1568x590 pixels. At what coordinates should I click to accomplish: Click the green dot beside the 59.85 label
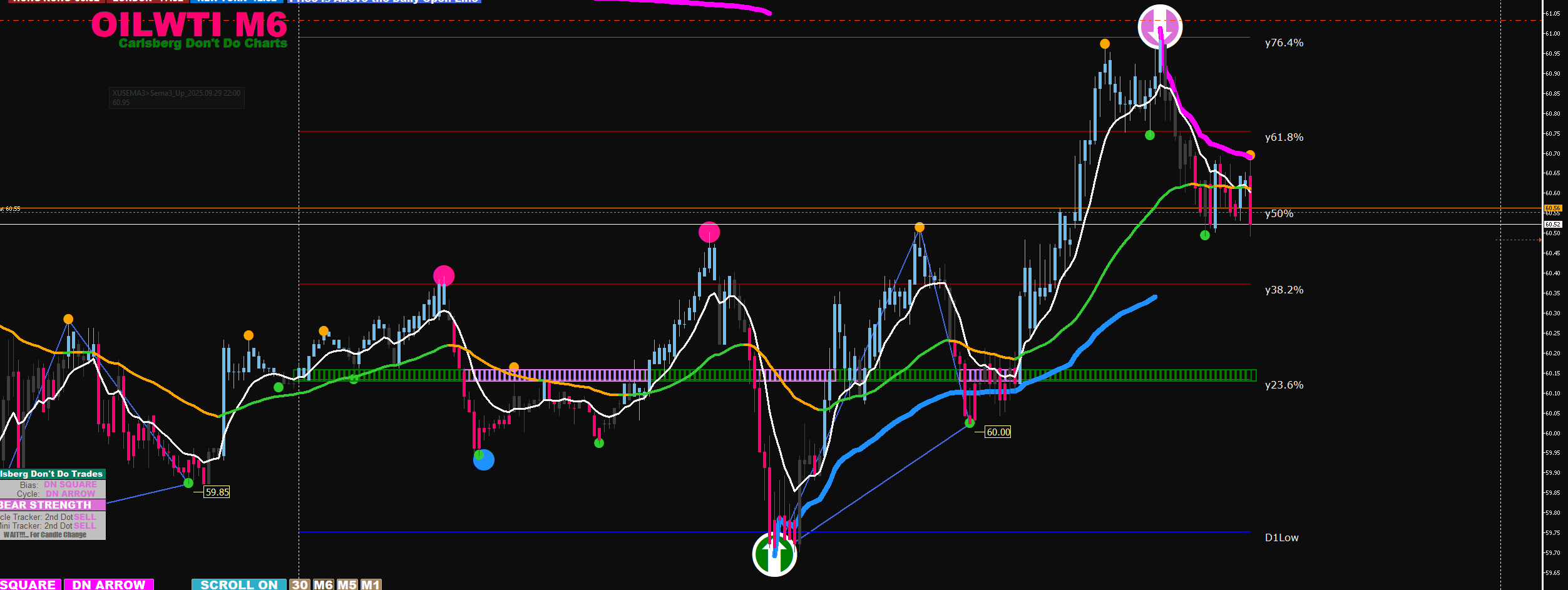click(x=188, y=483)
